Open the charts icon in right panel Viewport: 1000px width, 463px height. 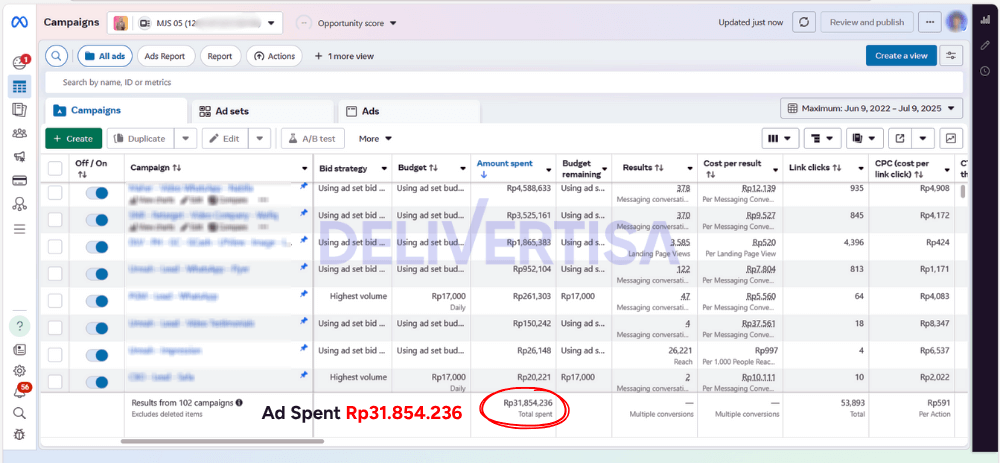(985, 20)
